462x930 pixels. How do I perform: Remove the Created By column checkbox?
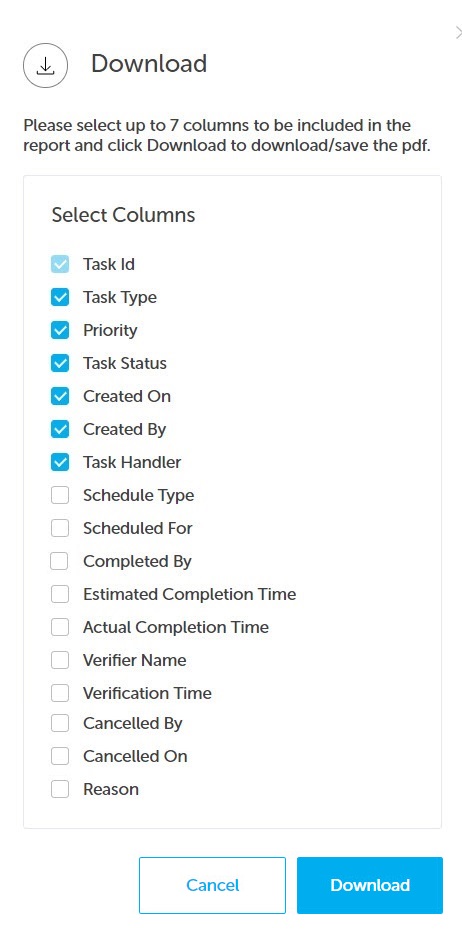[60, 429]
